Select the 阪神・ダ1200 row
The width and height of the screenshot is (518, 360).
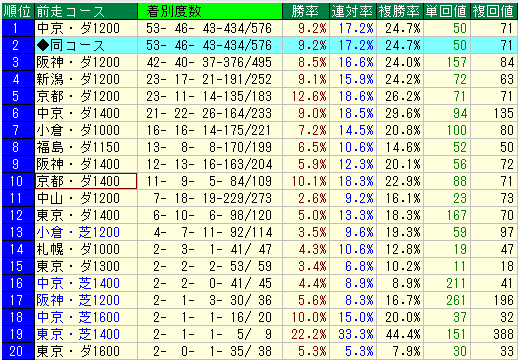[x=259, y=62]
